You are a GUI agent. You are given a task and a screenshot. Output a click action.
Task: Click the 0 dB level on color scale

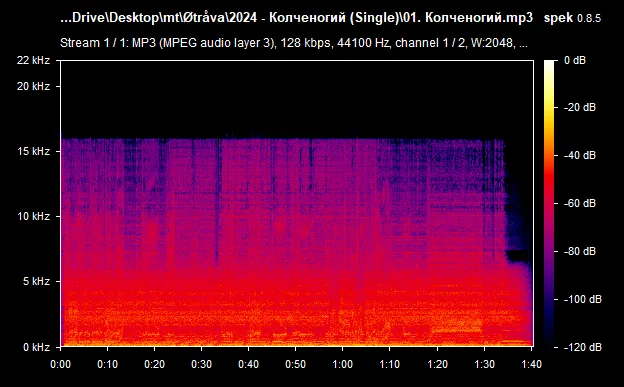click(575, 60)
